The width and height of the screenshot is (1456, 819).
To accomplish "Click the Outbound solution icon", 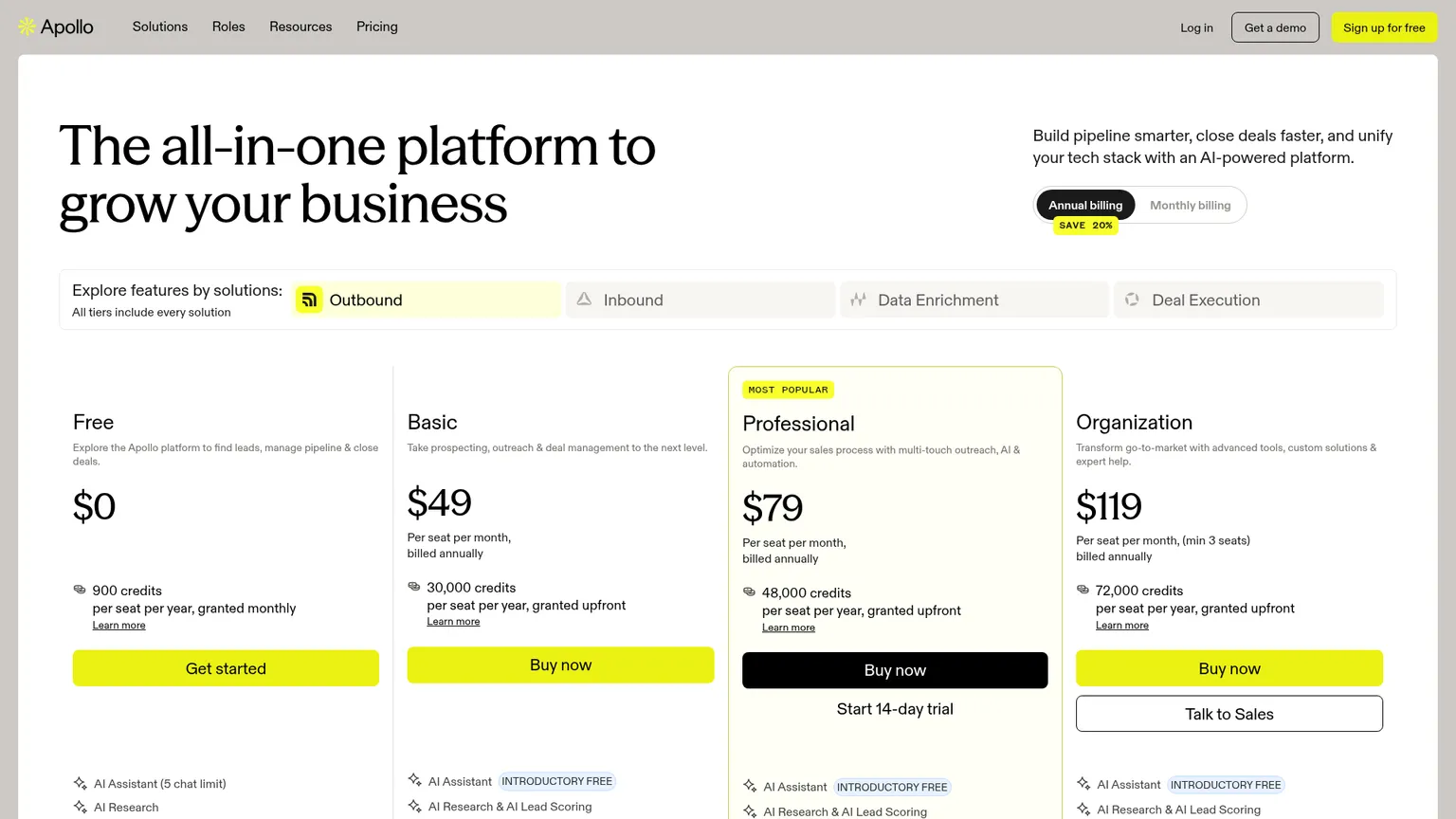I will (x=309, y=300).
